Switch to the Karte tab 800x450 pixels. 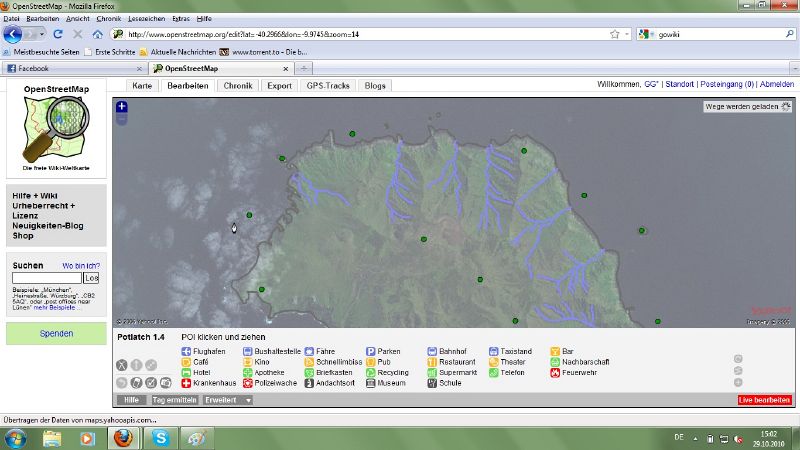[x=142, y=86]
